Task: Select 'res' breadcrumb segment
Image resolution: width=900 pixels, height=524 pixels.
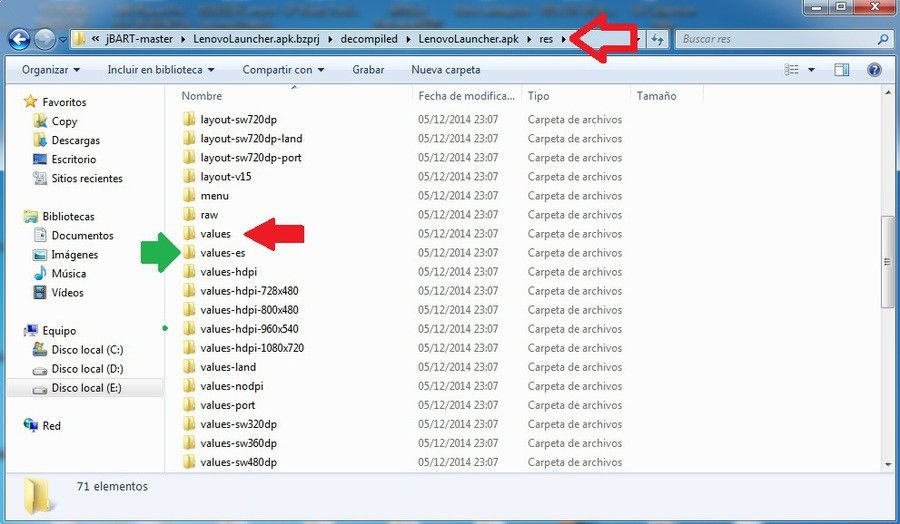Action: (546, 39)
